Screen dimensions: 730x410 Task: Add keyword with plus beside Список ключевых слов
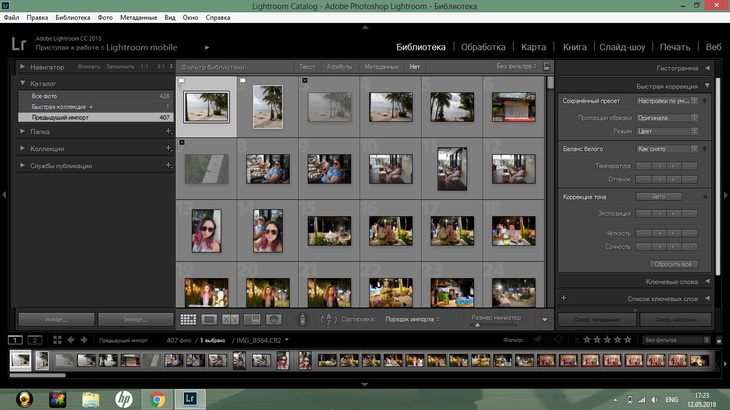point(564,298)
